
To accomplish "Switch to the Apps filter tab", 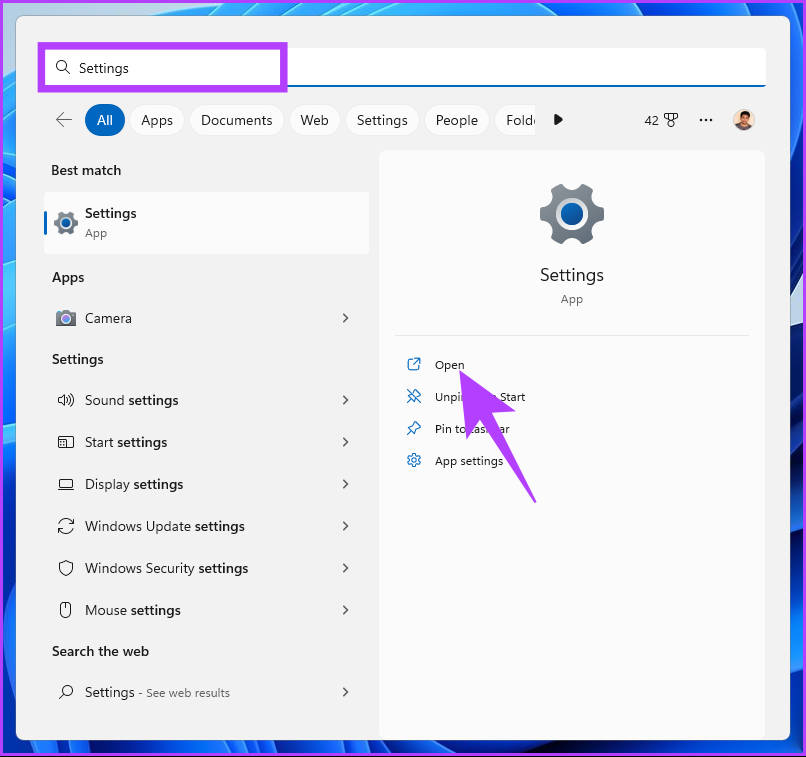I will pos(157,120).
